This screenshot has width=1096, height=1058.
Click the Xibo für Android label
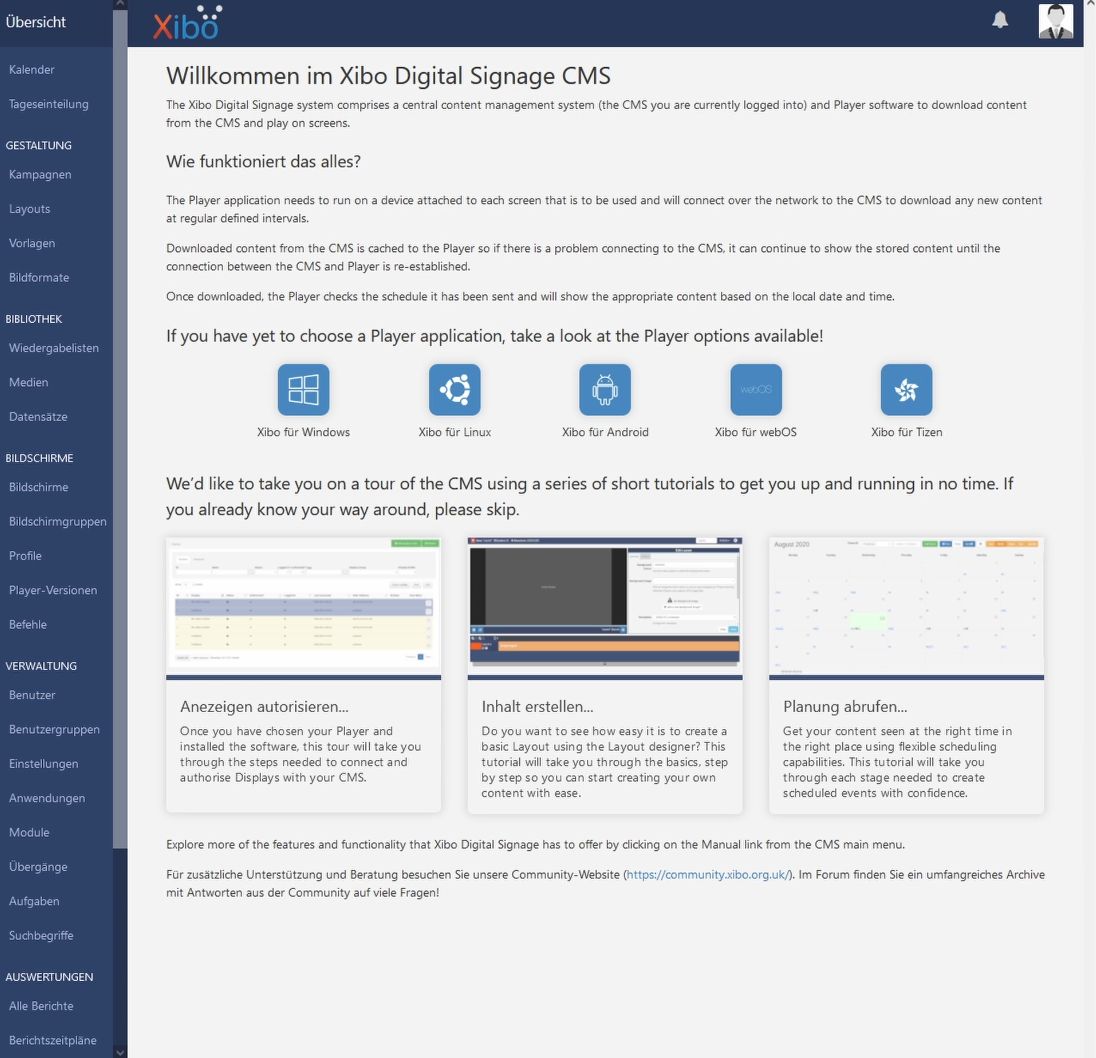[x=605, y=432]
